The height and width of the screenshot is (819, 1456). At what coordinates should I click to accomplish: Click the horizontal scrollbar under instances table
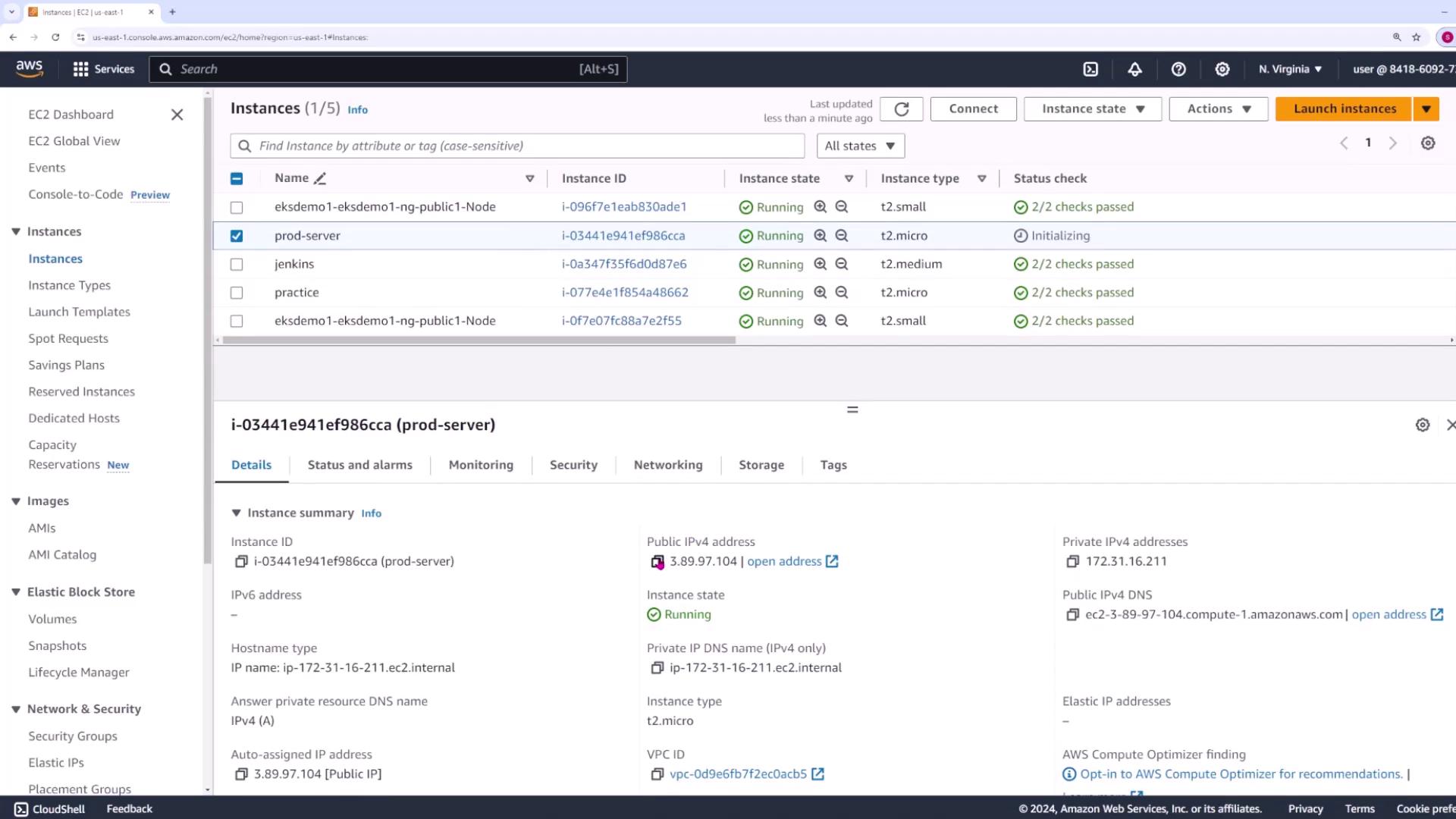pos(478,340)
